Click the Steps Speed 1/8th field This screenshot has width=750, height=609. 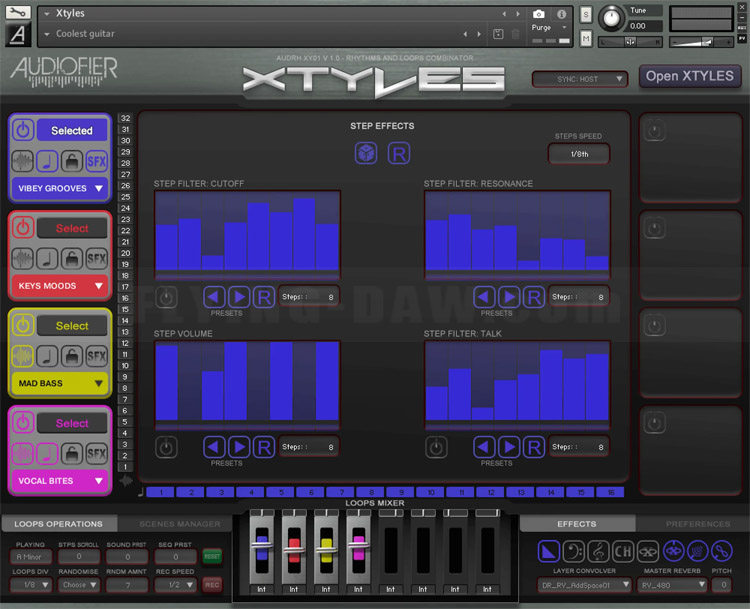pyautogui.click(x=579, y=154)
